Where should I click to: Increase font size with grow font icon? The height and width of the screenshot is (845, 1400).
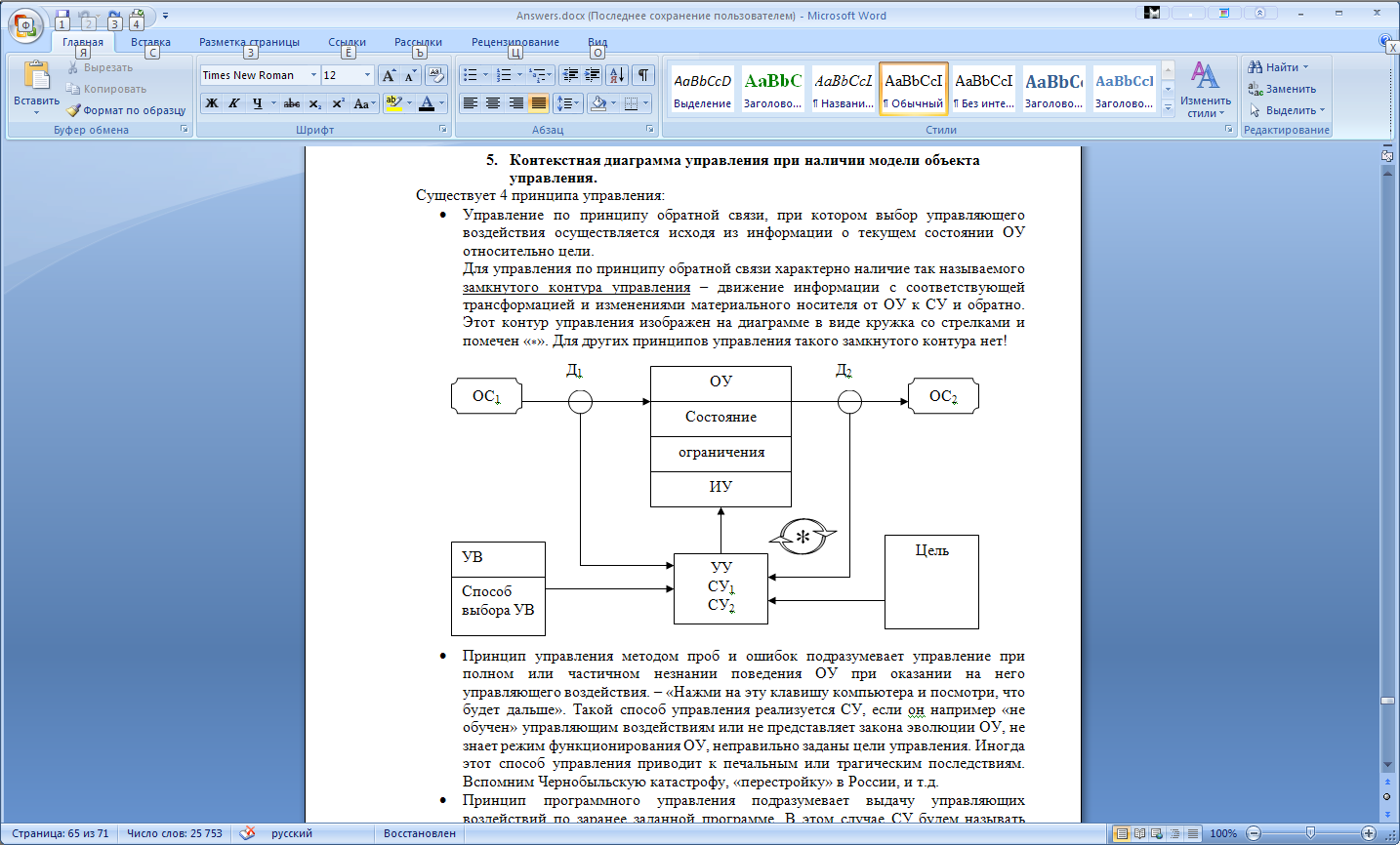(x=389, y=75)
